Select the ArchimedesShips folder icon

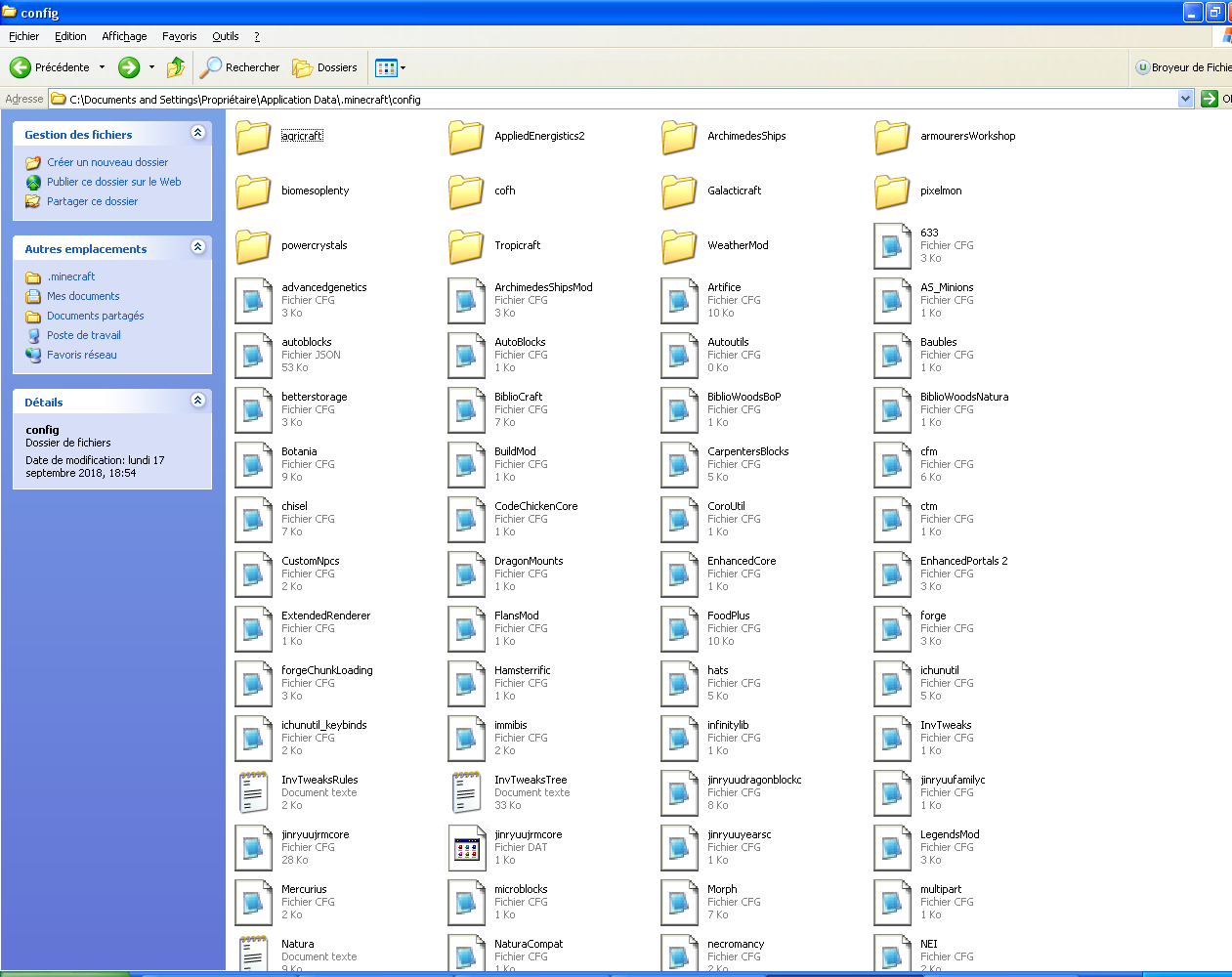(679, 137)
